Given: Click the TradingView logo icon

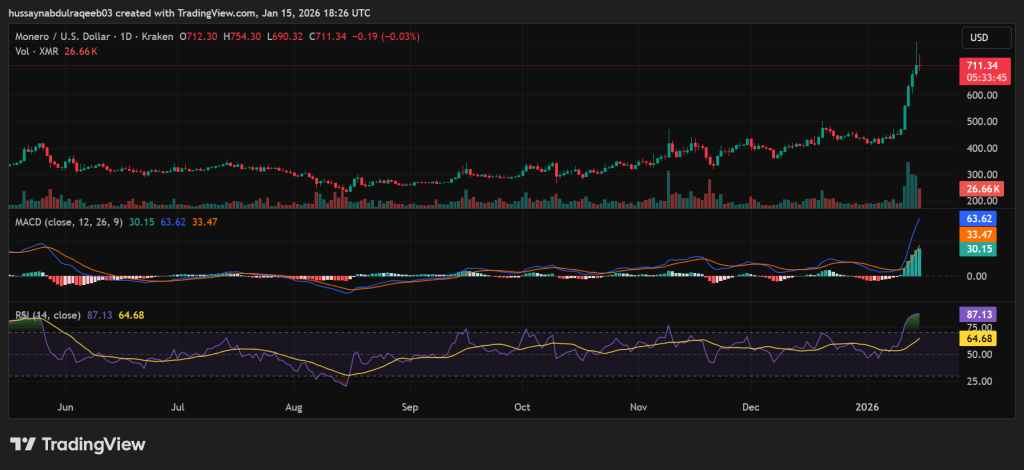Looking at the screenshot, I should point(24,444).
